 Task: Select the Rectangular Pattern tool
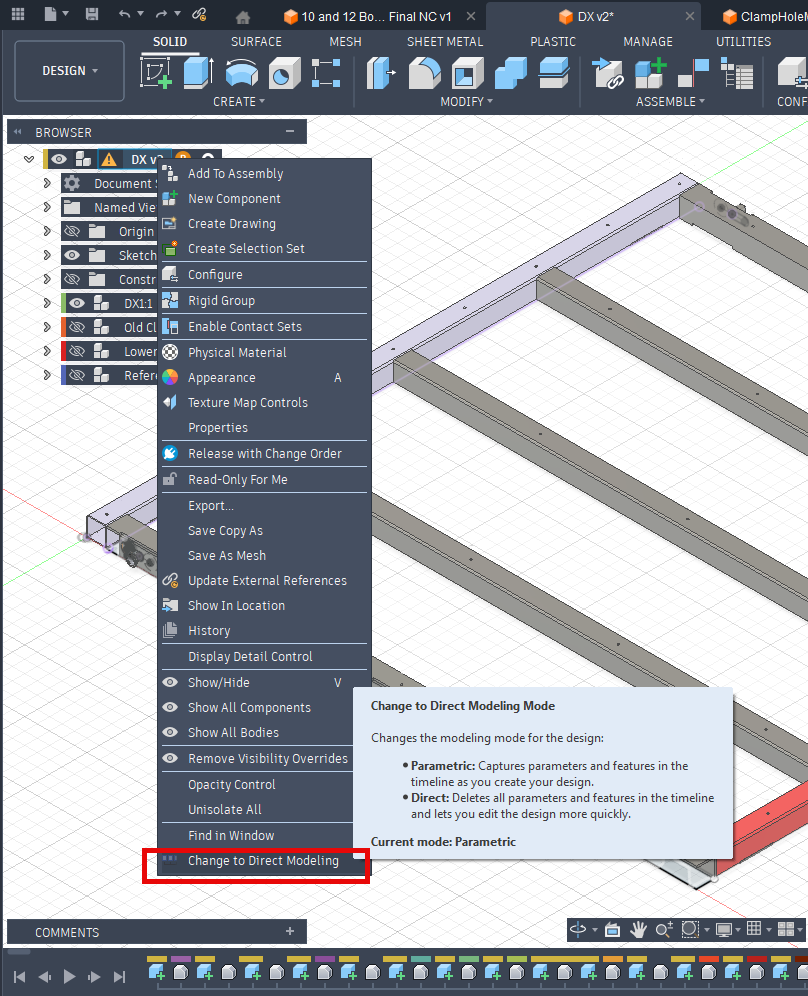click(x=326, y=72)
